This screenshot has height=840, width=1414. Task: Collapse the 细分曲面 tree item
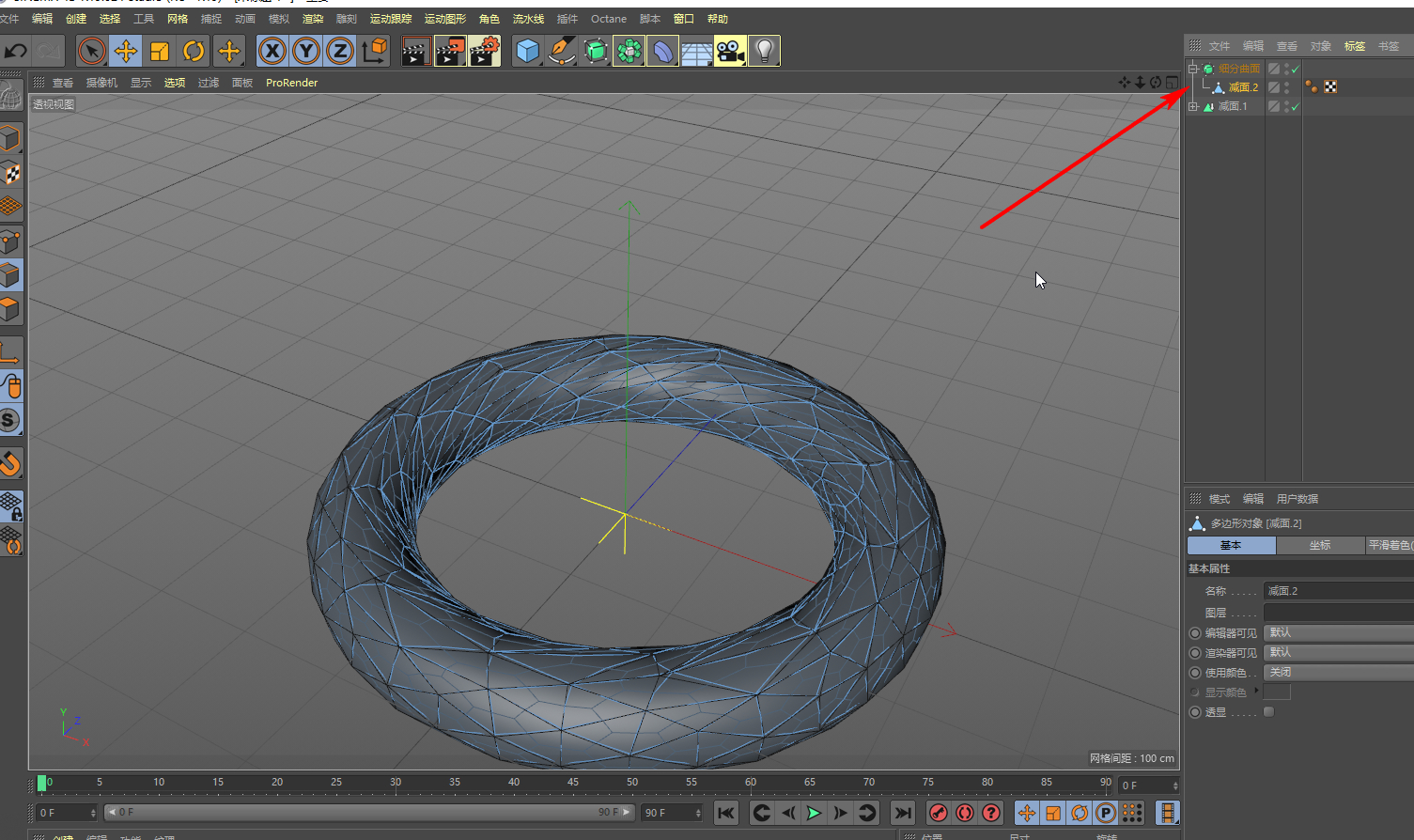click(x=1193, y=69)
